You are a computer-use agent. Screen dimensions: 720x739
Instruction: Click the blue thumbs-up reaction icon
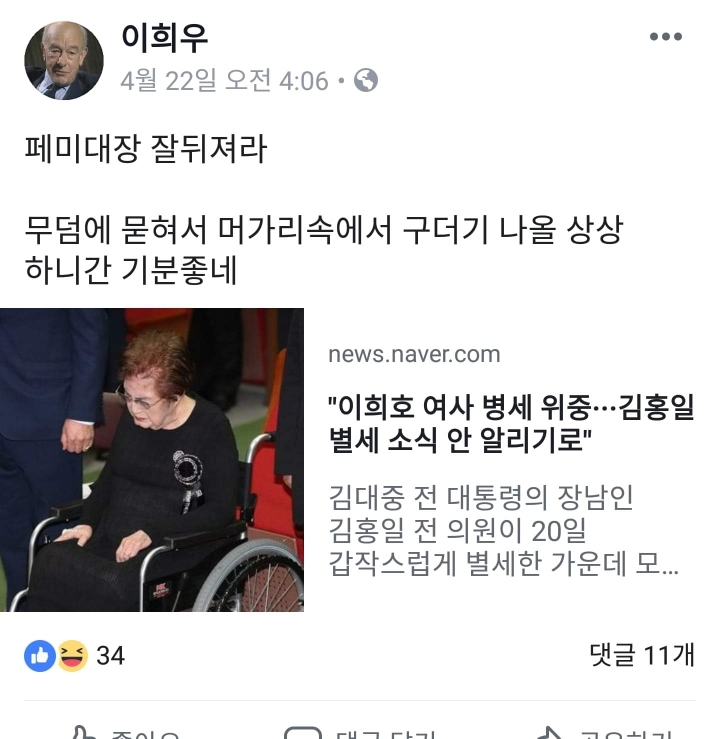(x=40, y=656)
